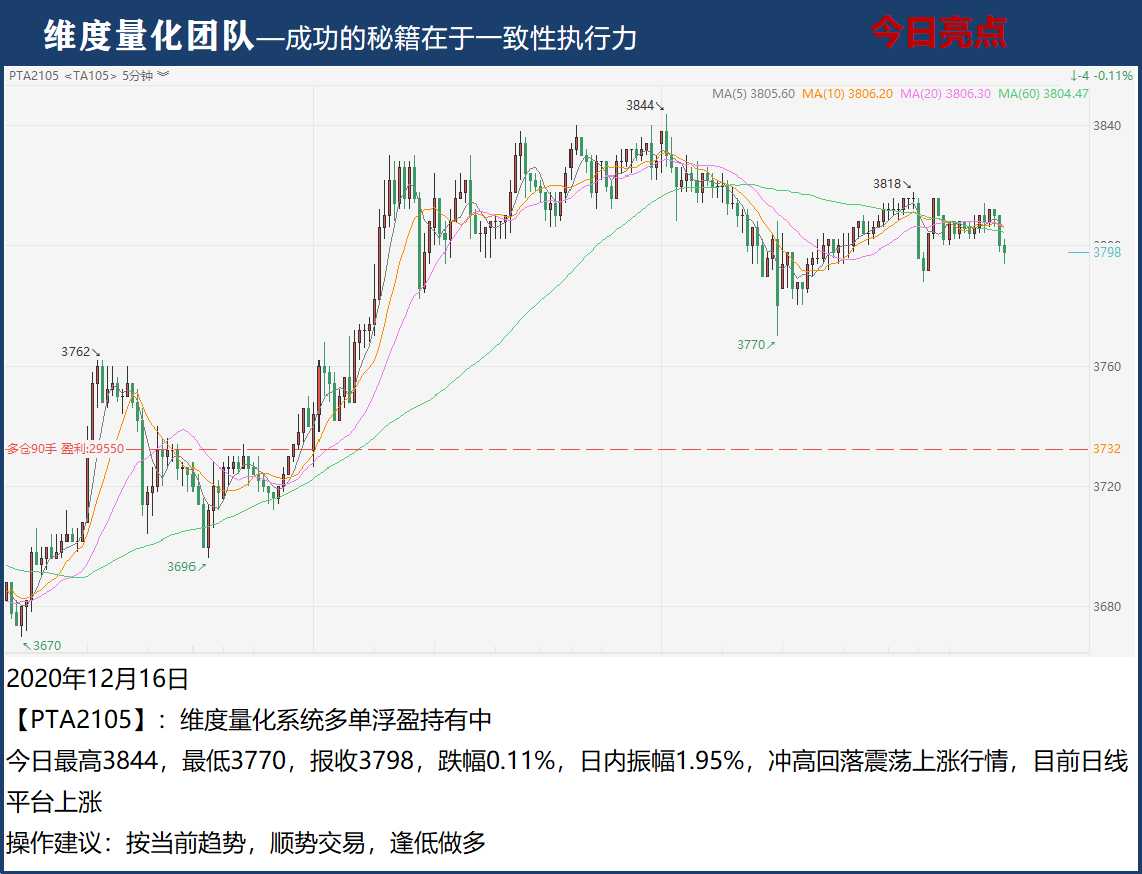Select the 多仓90手 position label
This screenshot has width=1142, height=874.
pyautogui.click(x=31, y=449)
